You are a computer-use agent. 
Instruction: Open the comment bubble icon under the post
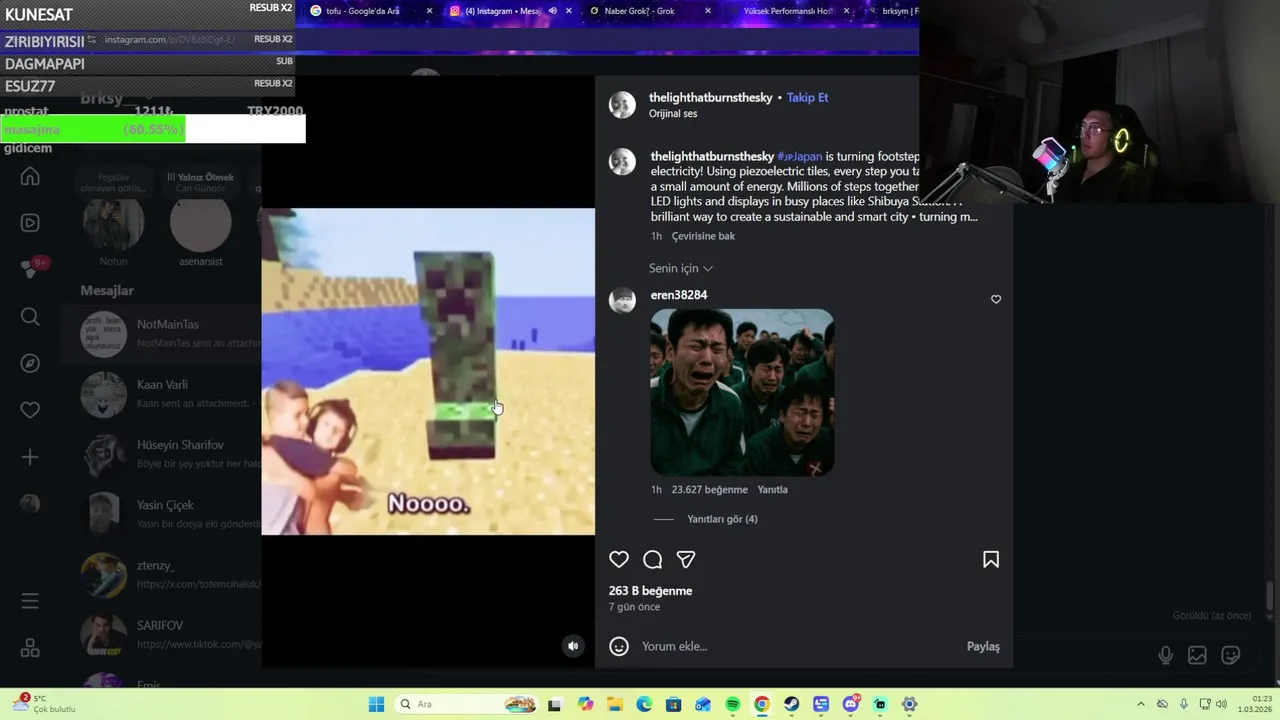pos(653,560)
